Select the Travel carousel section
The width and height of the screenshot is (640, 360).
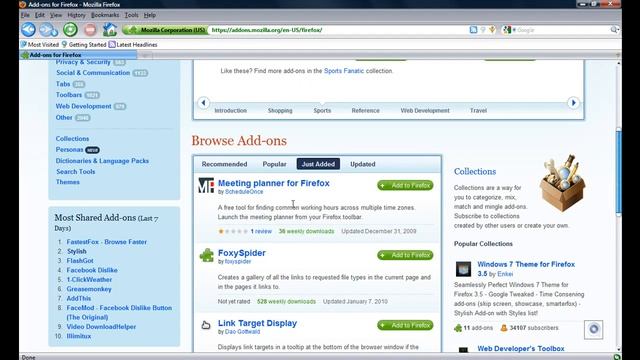point(478,111)
